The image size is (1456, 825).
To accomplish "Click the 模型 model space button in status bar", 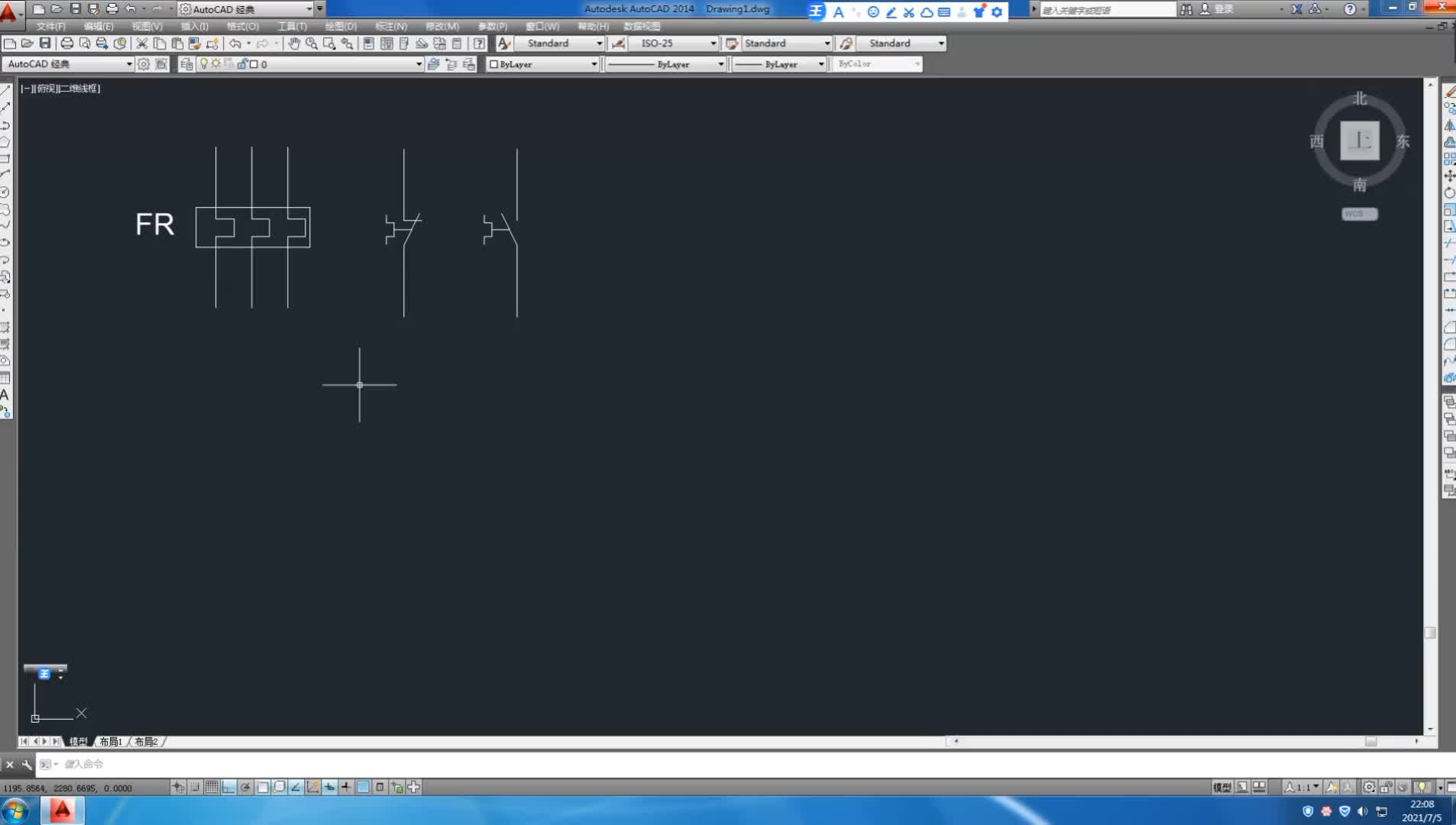I will [1221, 787].
